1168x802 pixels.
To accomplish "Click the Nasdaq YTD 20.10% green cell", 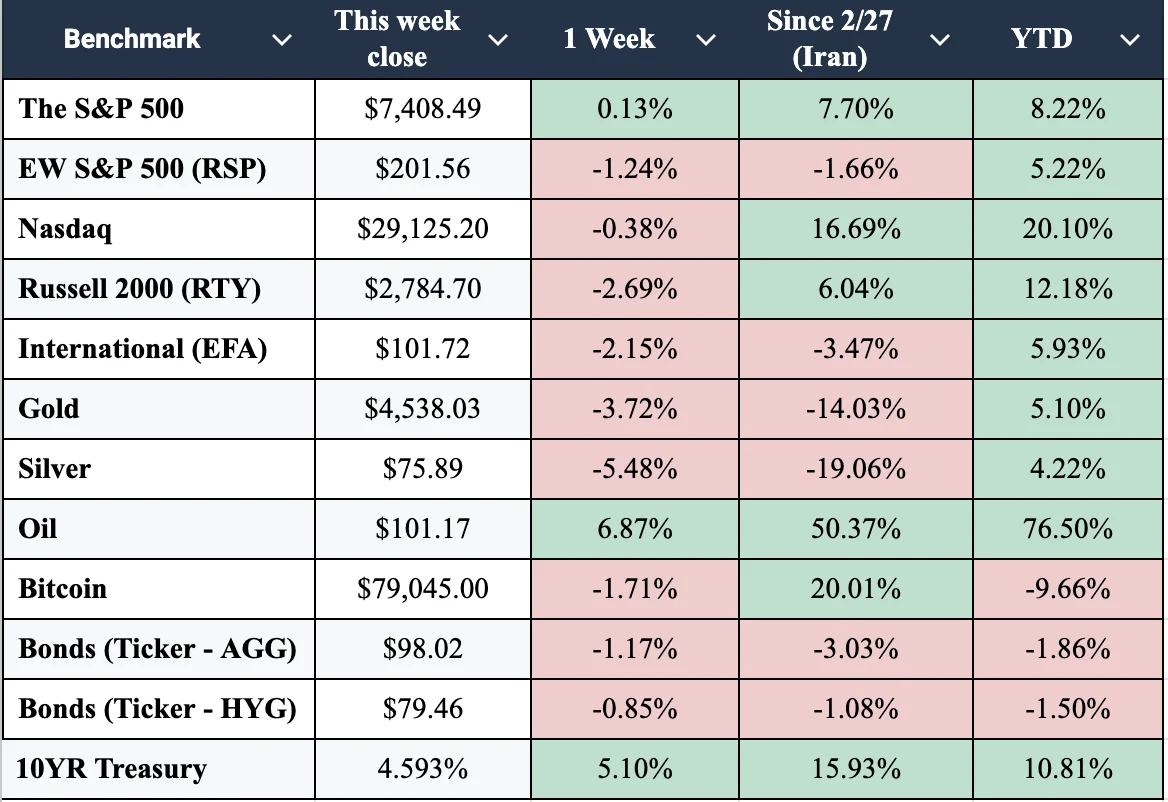I will tap(1067, 229).
